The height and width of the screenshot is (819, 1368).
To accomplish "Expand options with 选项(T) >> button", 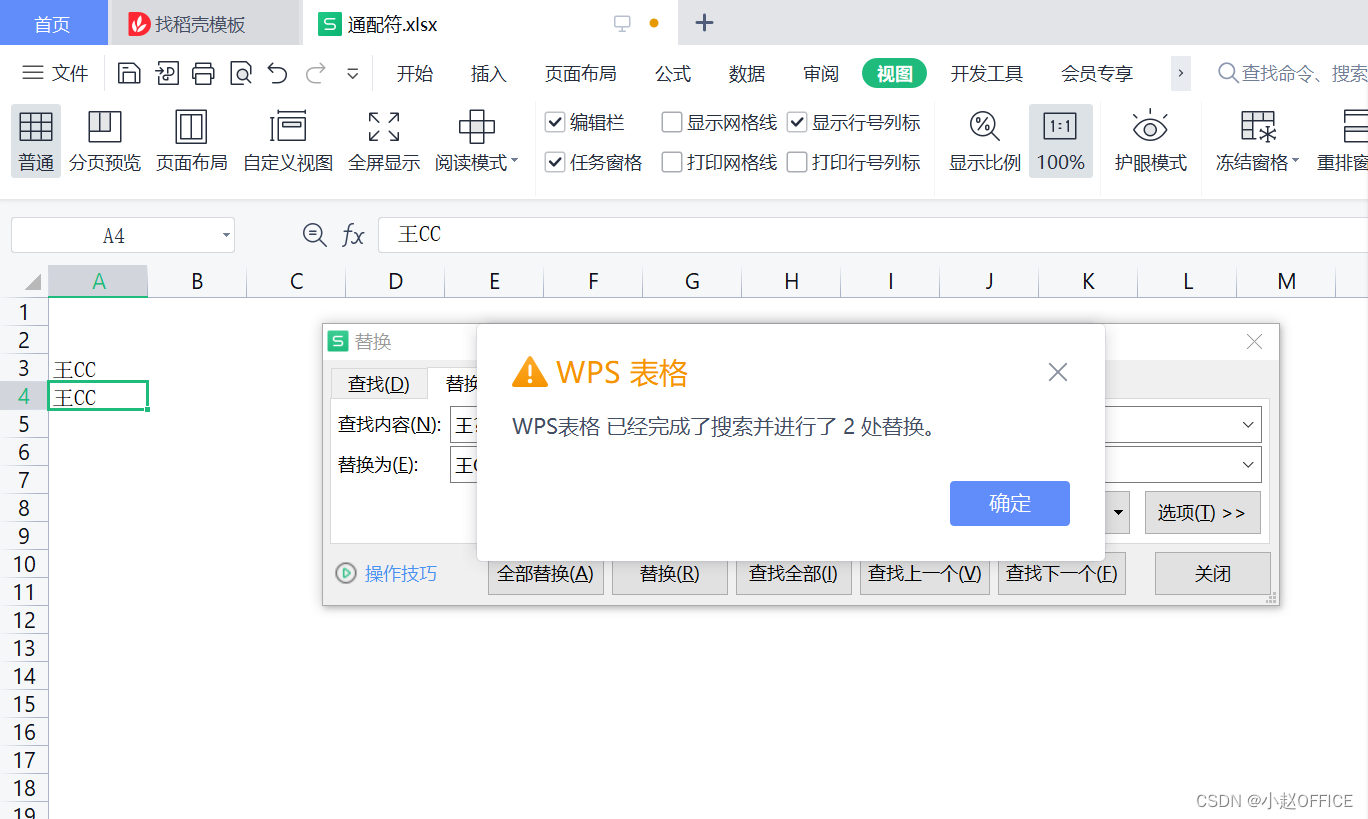I will pyautogui.click(x=1202, y=512).
